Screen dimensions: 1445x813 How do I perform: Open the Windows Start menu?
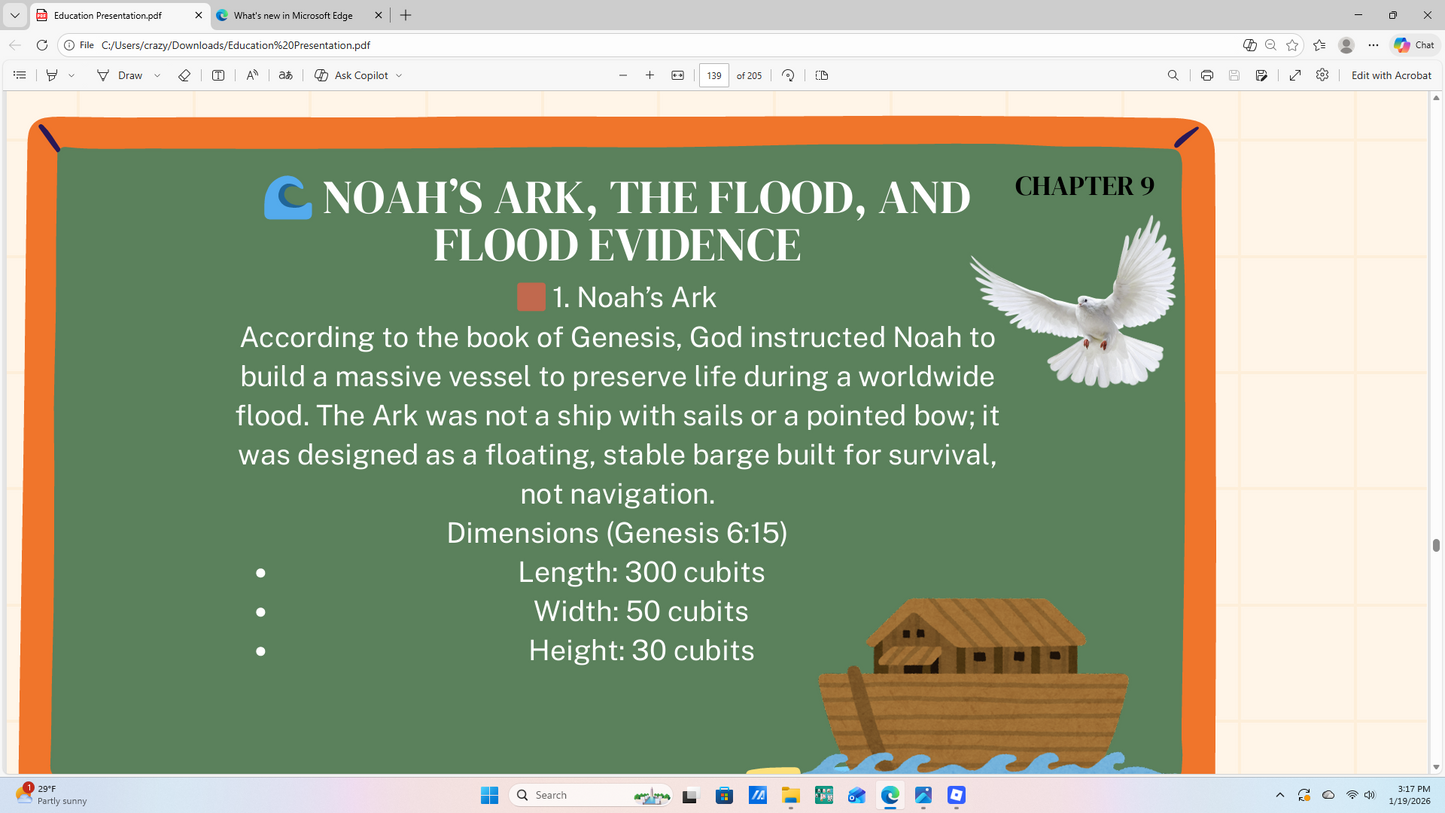(x=489, y=795)
